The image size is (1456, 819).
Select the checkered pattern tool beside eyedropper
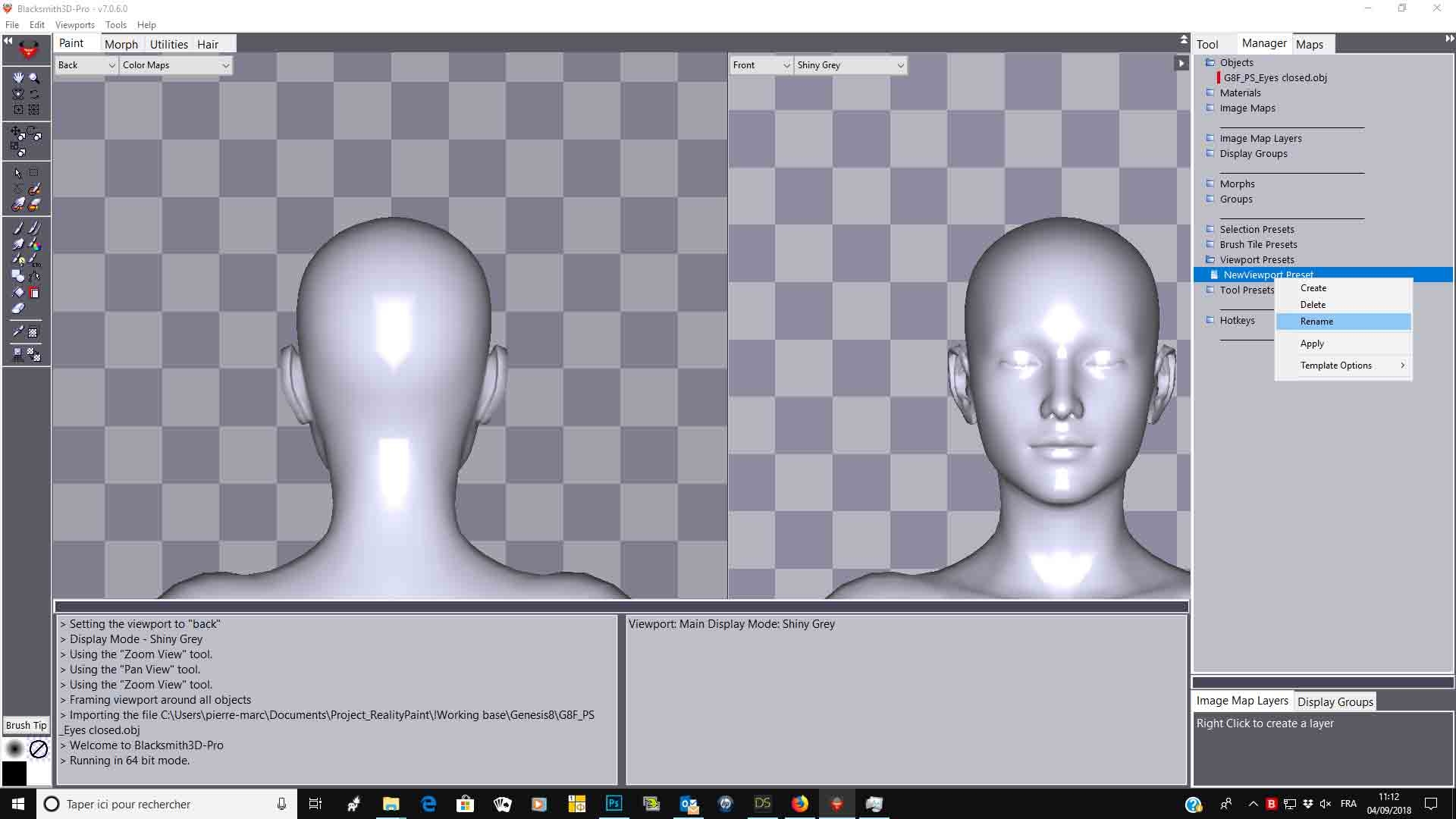(x=34, y=332)
